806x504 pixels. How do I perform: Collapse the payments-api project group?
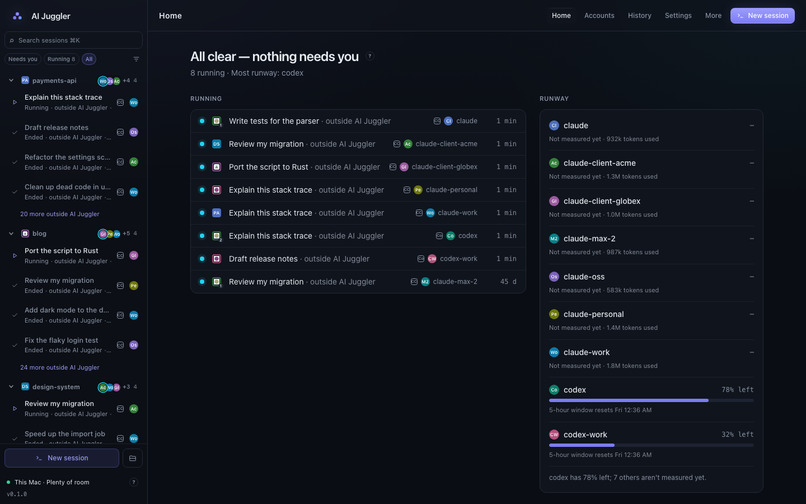click(x=11, y=80)
